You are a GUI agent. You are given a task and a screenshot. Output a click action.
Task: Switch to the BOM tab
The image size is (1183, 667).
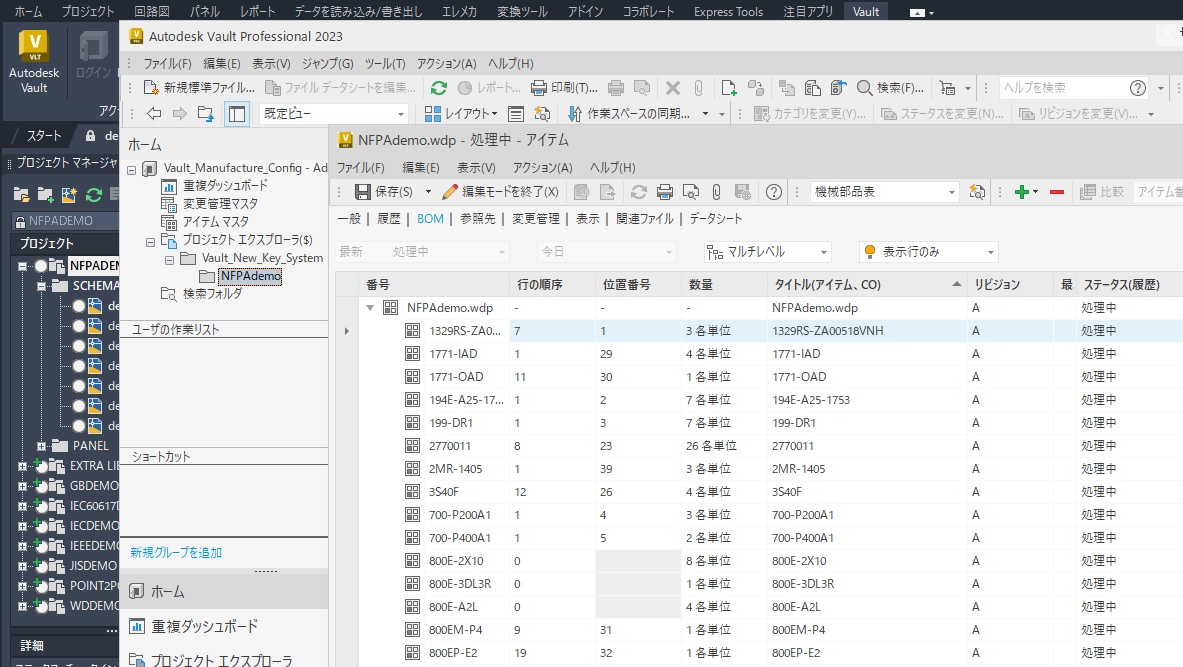pos(430,219)
